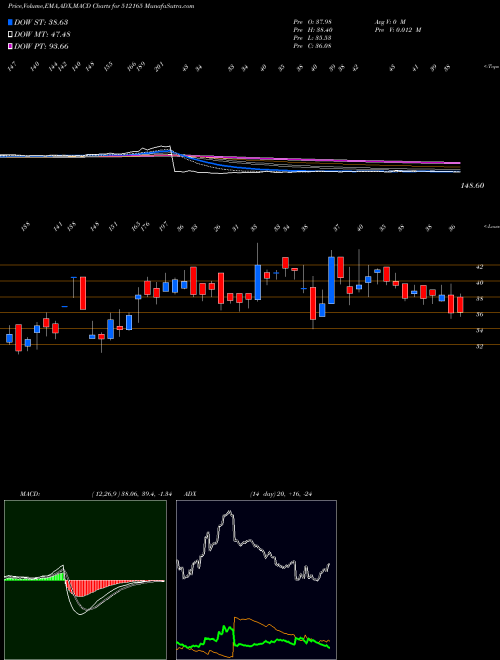Click the 'Pre C: 36.08' close value
The height and width of the screenshot is (660, 500).
(313, 46)
